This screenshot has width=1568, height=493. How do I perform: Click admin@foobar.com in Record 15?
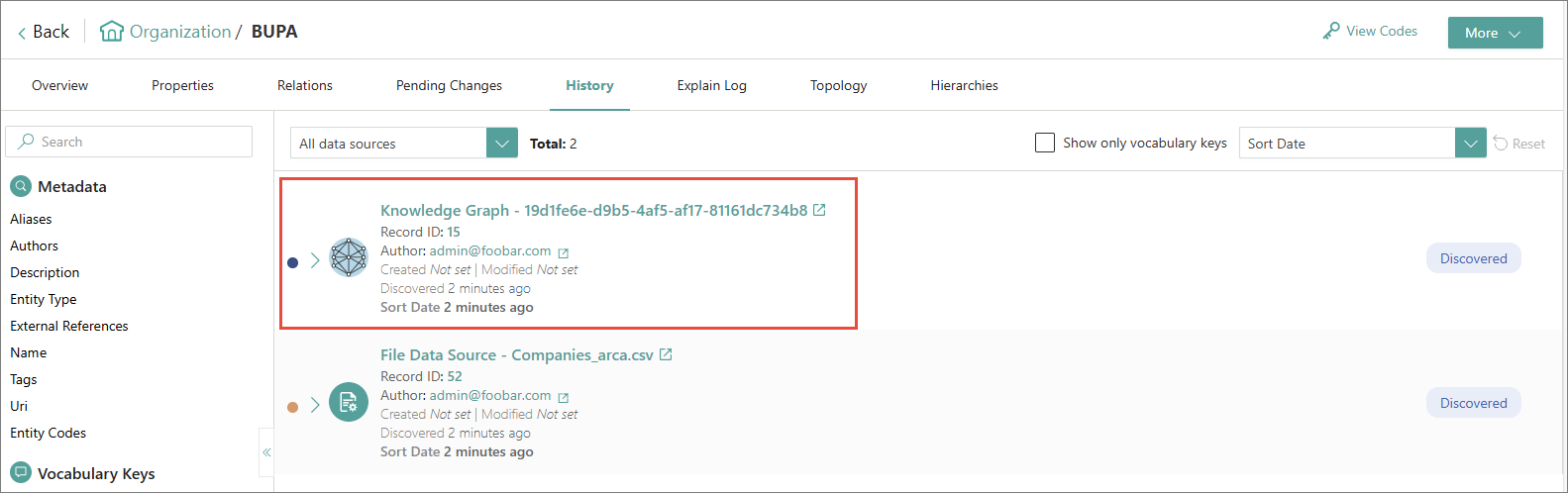coord(490,250)
